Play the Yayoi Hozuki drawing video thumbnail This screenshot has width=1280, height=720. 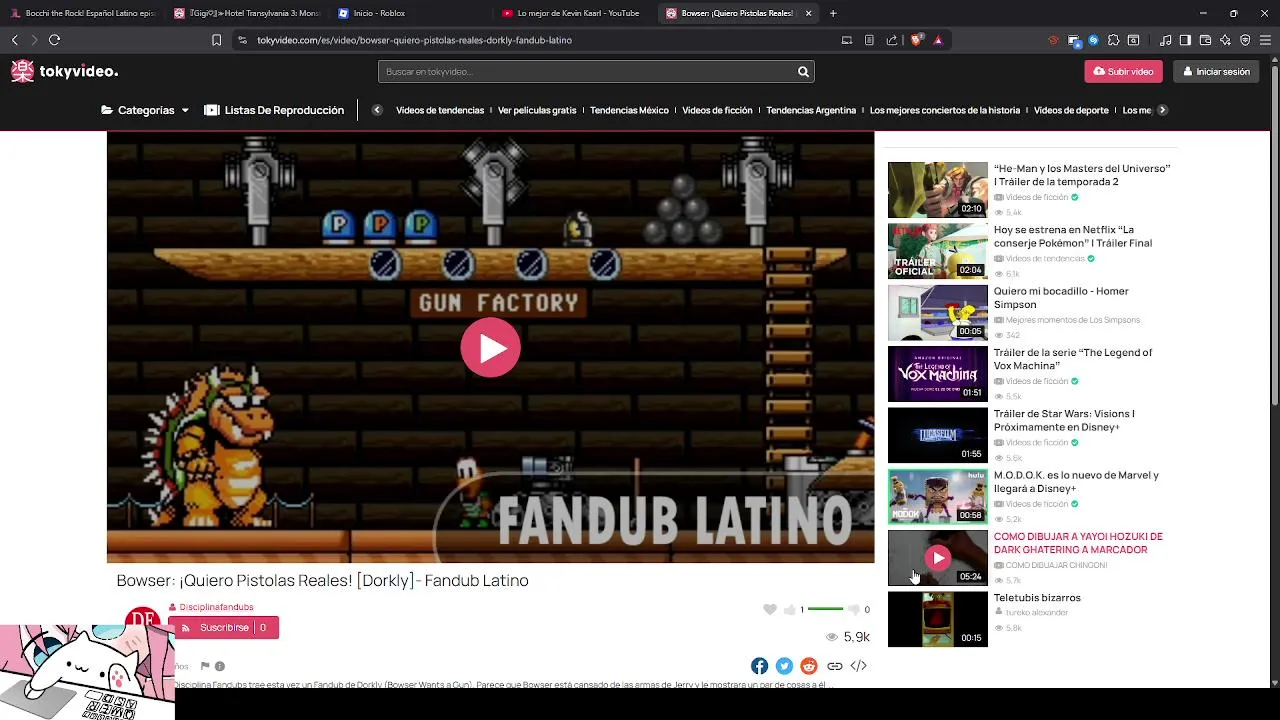point(937,557)
